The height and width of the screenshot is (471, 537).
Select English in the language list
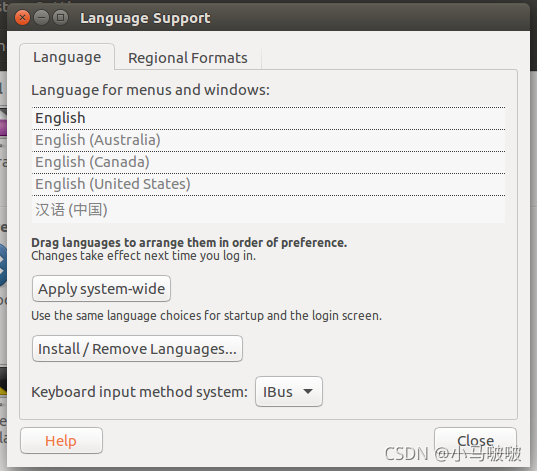click(x=268, y=118)
